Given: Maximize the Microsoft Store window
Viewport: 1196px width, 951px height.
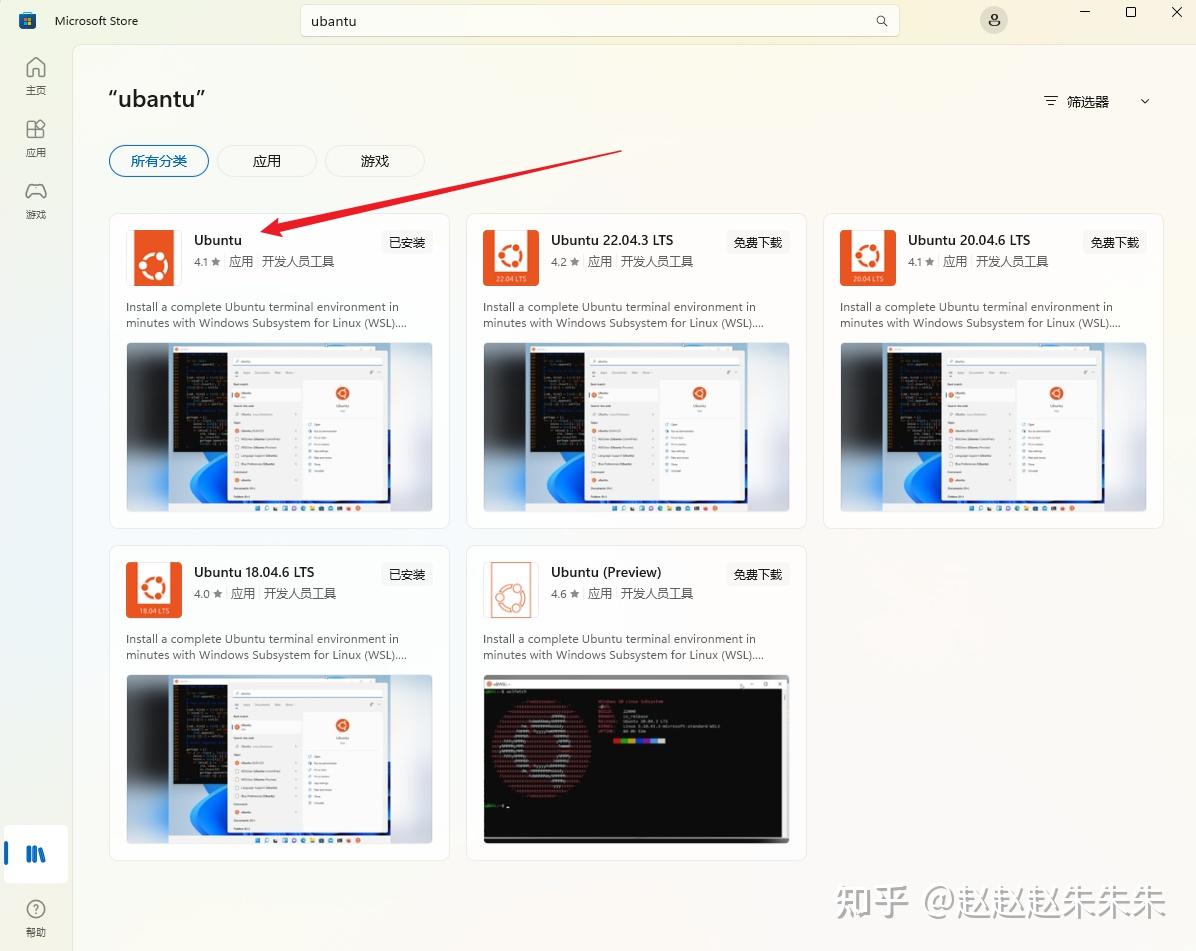Looking at the screenshot, I should coord(1131,12).
